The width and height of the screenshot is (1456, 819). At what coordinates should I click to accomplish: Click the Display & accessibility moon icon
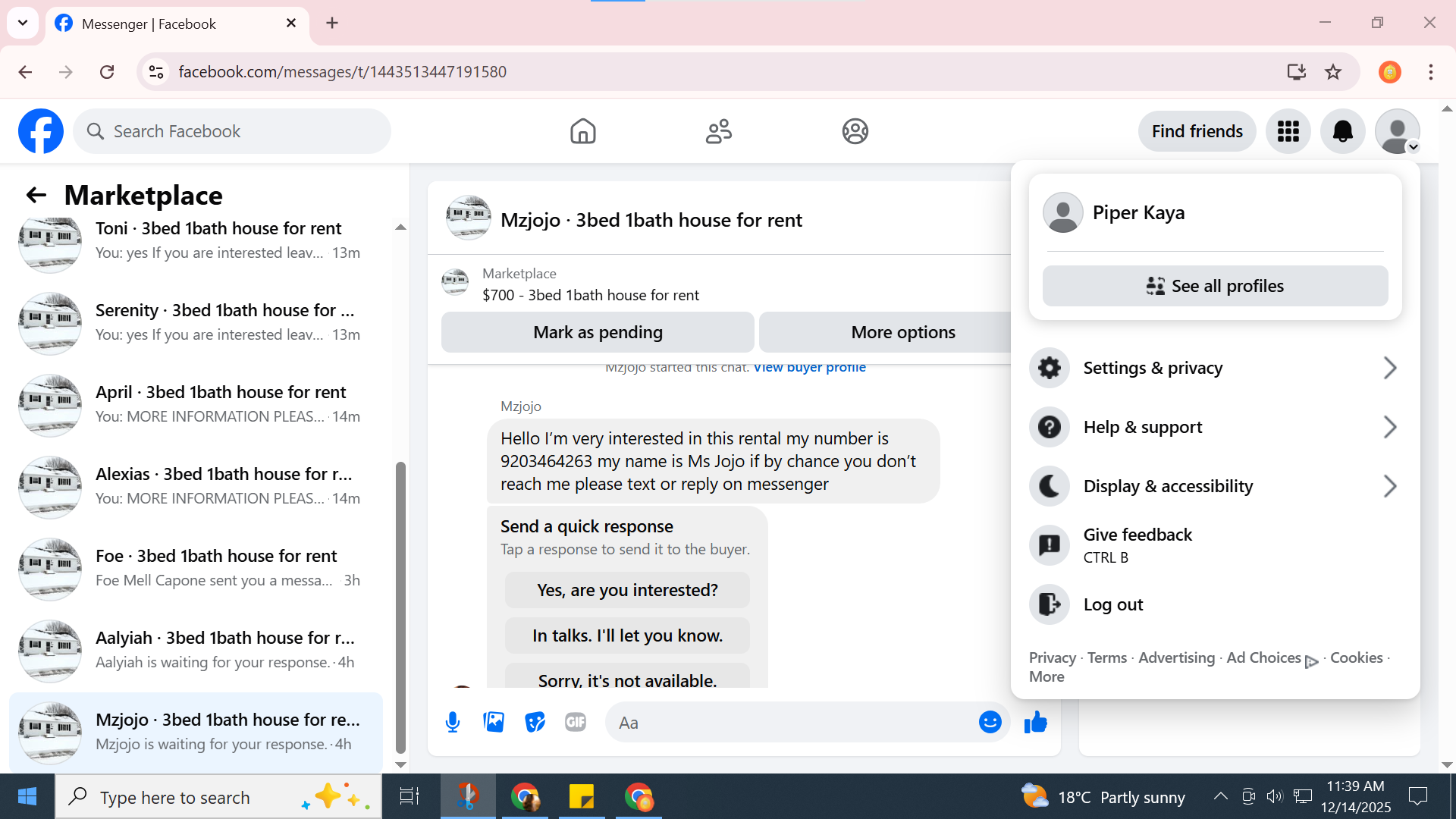pos(1050,486)
